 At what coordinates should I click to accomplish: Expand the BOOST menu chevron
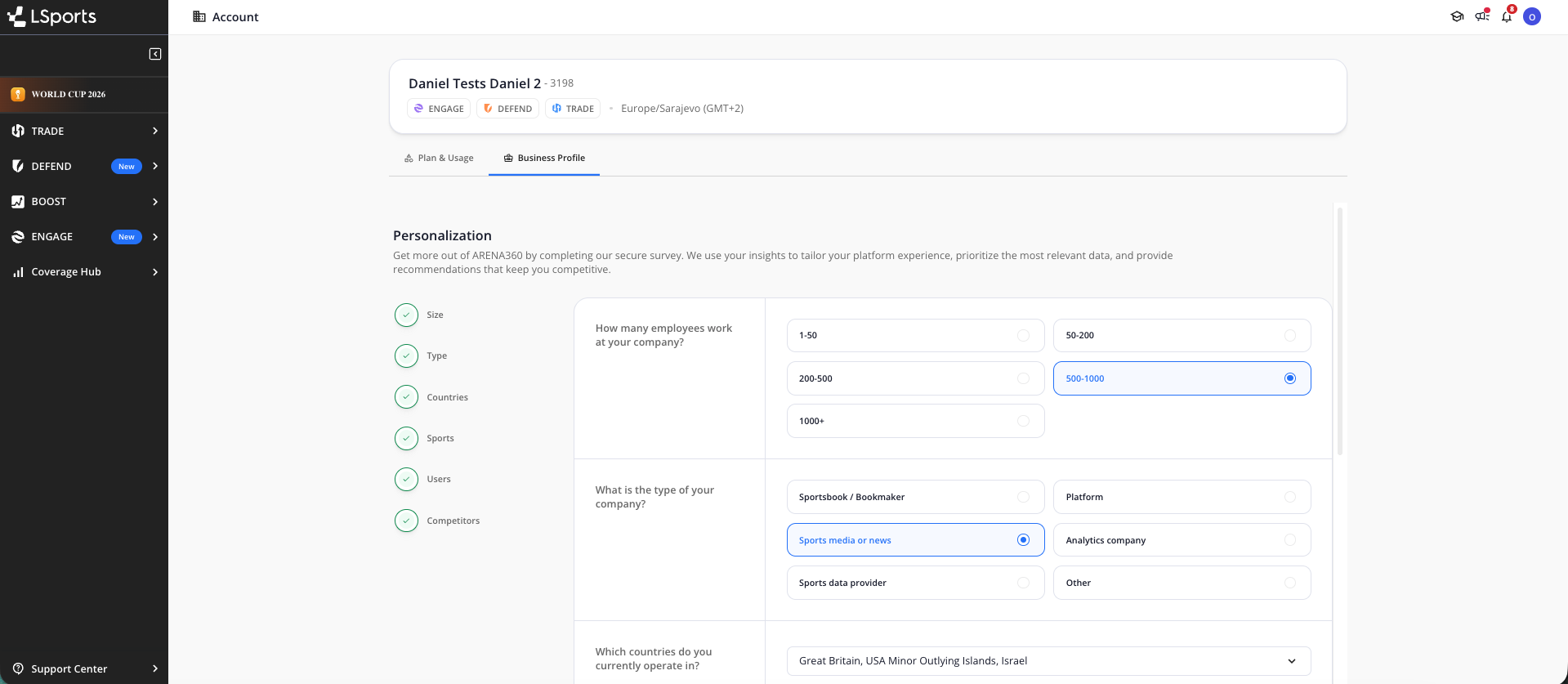[x=155, y=202]
